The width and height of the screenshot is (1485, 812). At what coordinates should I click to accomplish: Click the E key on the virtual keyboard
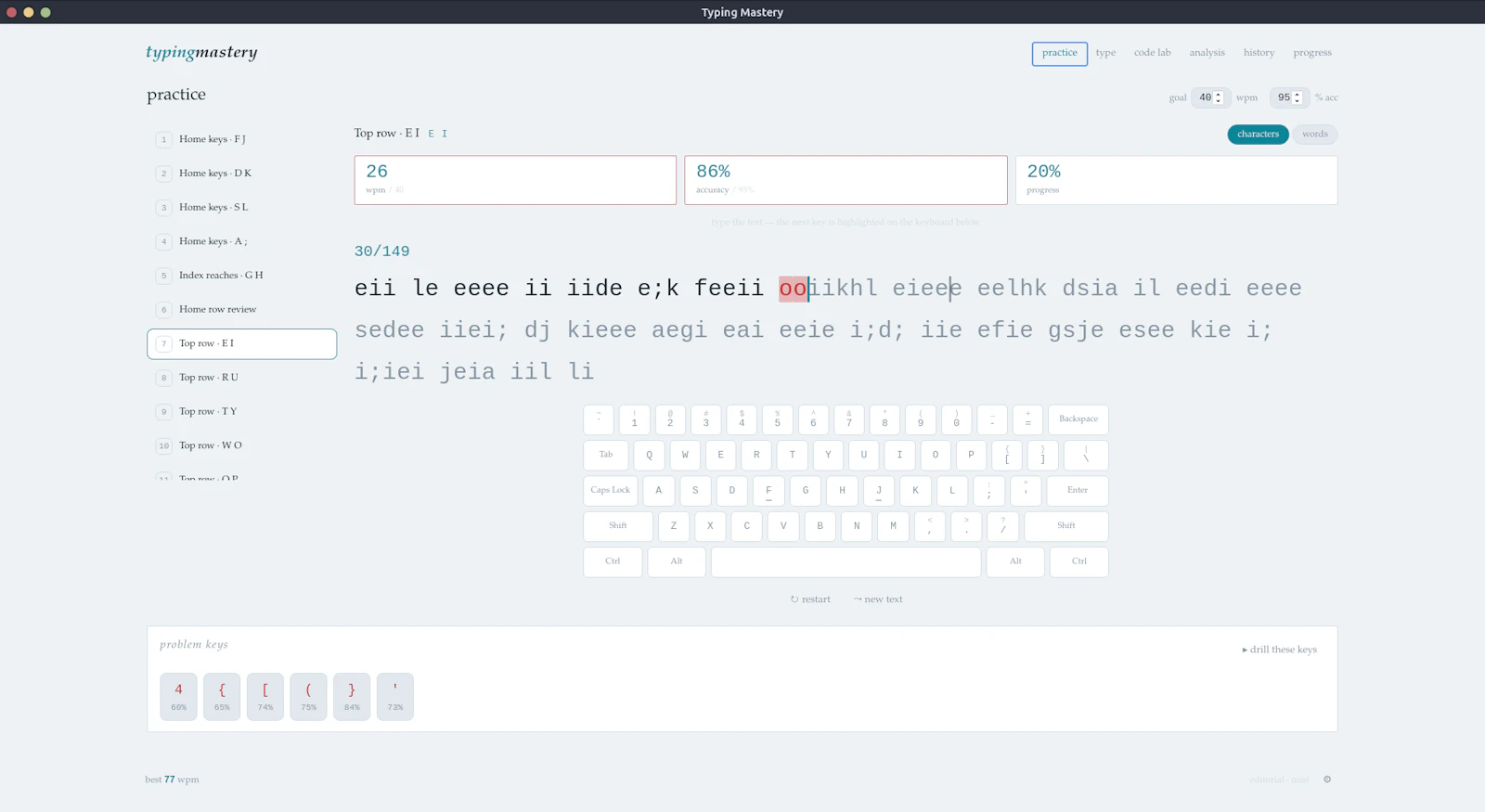[720, 455]
